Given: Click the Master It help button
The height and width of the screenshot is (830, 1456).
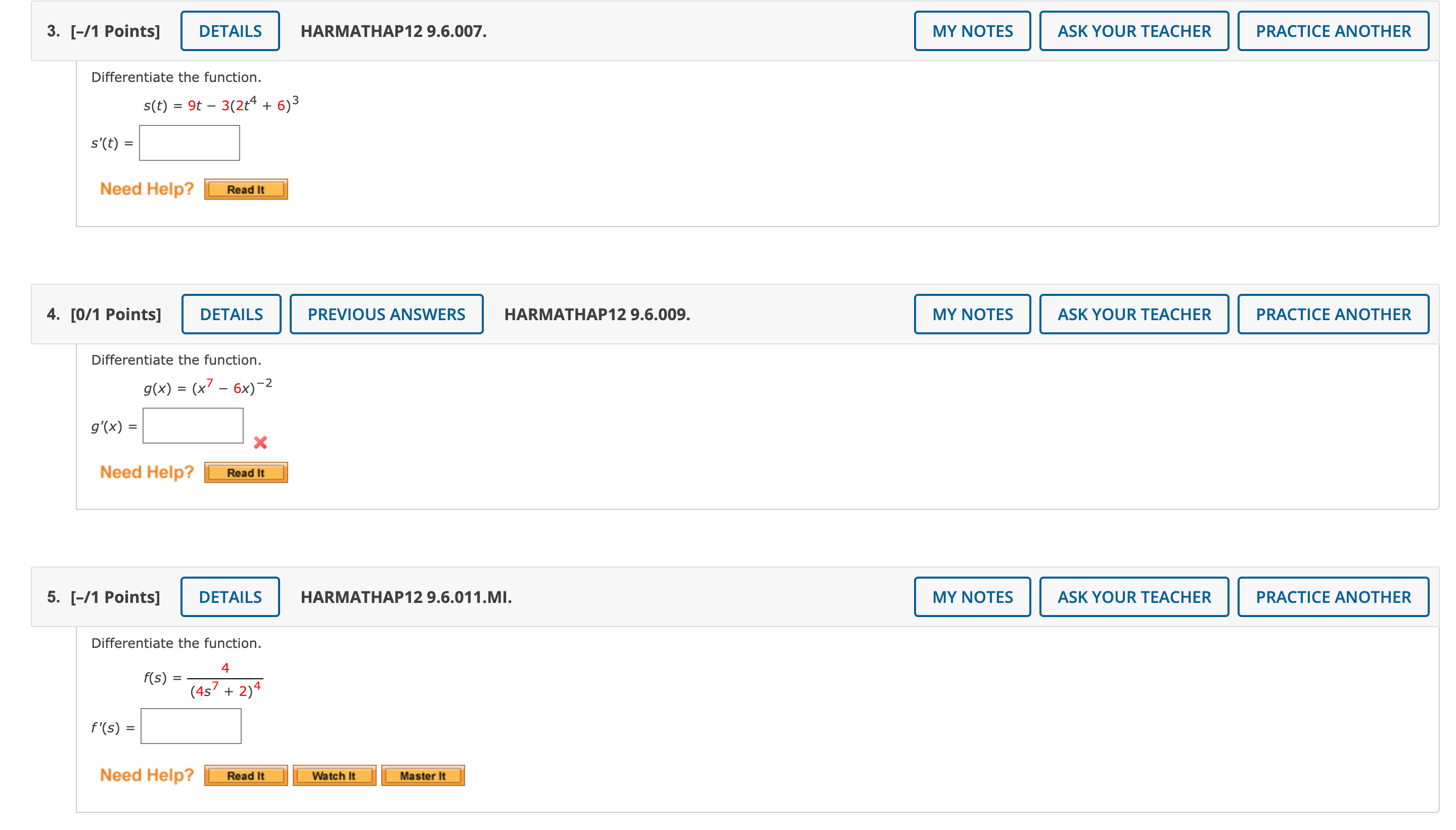Looking at the screenshot, I should [x=423, y=775].
